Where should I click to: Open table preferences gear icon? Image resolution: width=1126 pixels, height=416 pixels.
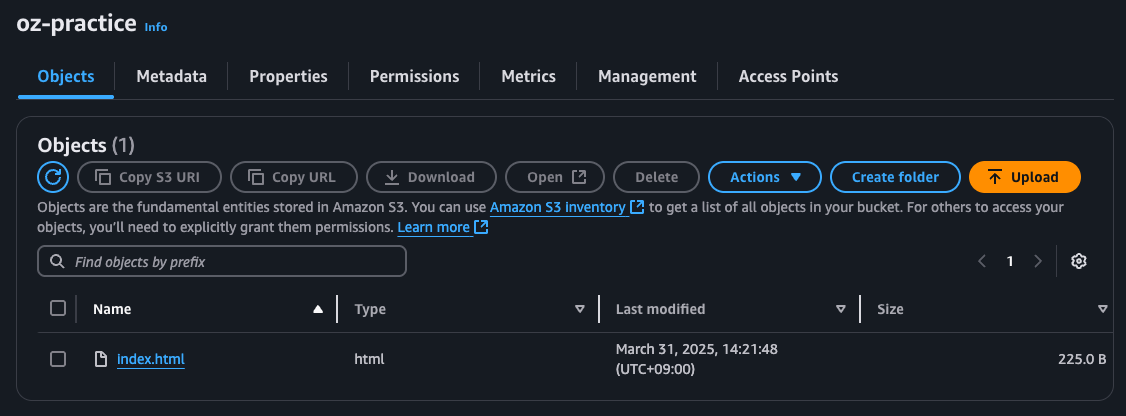[1078, 261]
